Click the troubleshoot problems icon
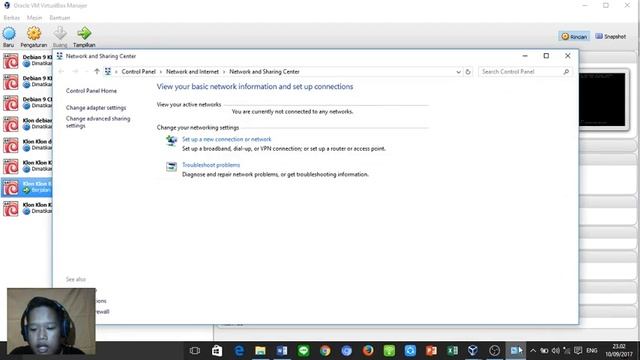 pos(171,167)
